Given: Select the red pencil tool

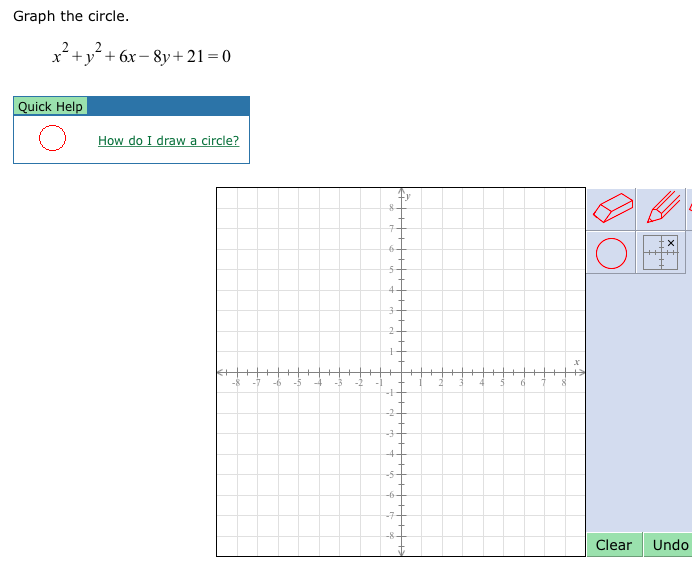Looking at the screenshot, I should coord(661,209).
